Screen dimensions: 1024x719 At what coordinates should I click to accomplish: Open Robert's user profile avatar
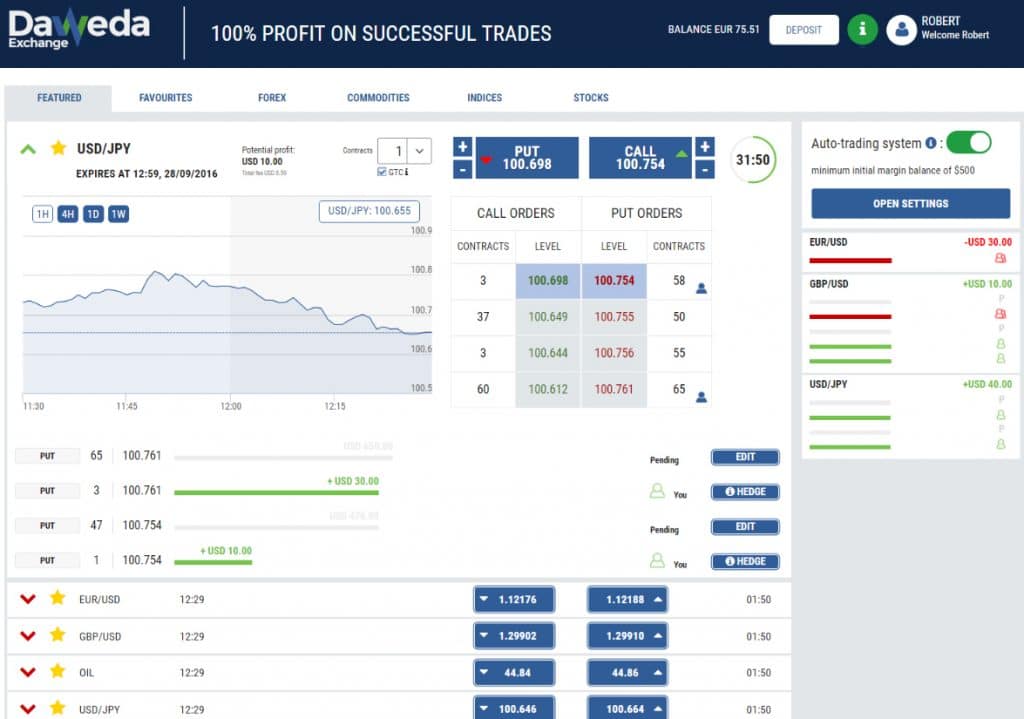901,30
